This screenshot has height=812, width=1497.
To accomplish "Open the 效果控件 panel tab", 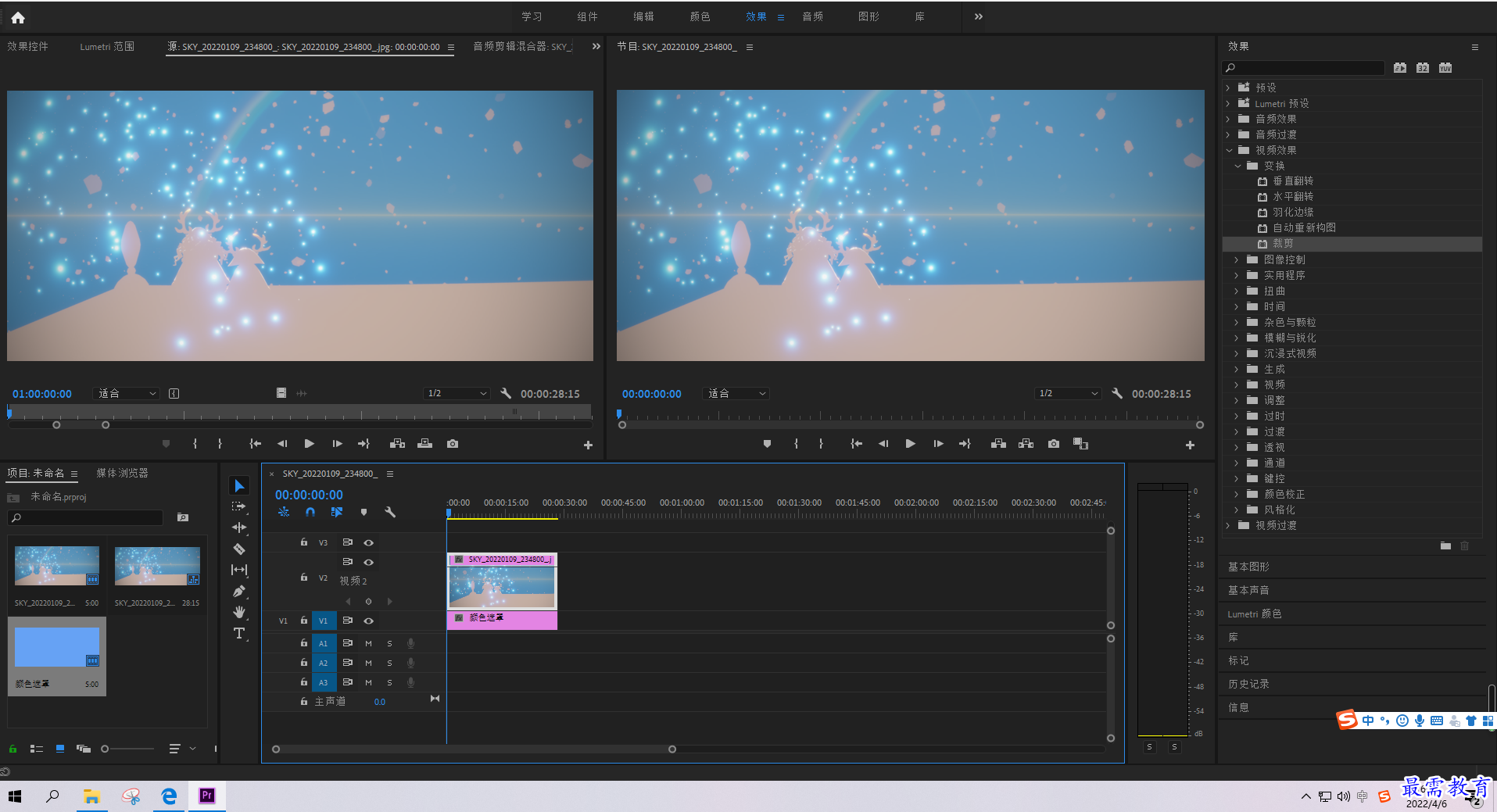I will (28, 47).
